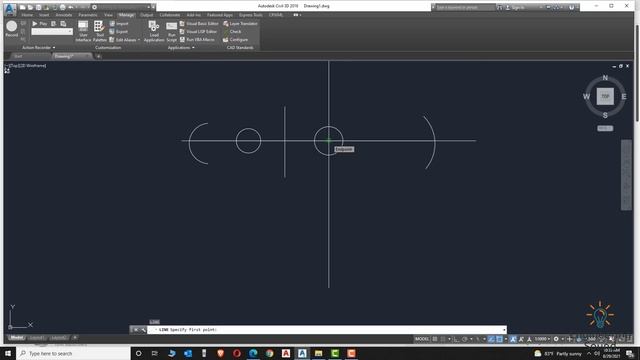Click Configure CAD standards
Screen dimensions: 640x360
click(x=236, y=40)
